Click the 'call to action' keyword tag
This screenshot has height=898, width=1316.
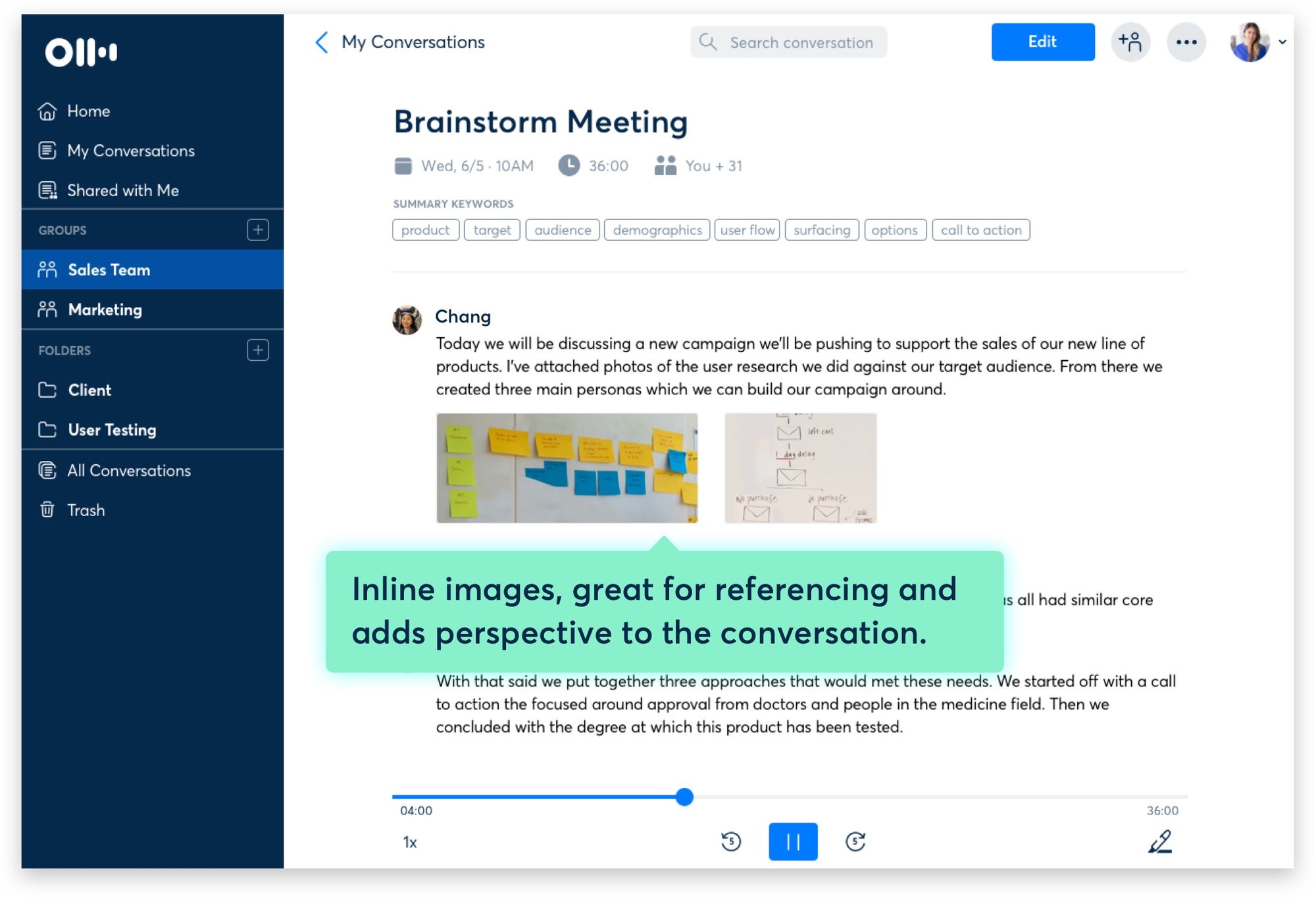[x=980, y=230]
